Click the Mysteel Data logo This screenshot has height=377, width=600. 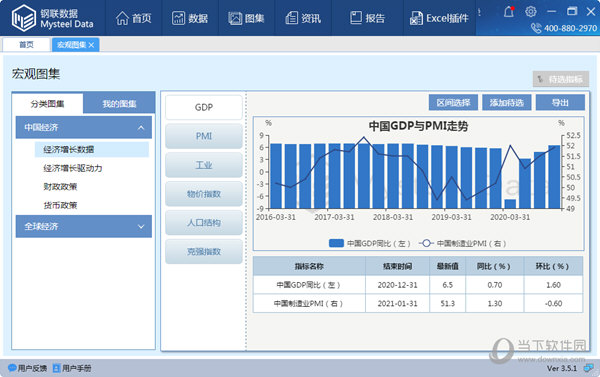click(x=53, y=18)
